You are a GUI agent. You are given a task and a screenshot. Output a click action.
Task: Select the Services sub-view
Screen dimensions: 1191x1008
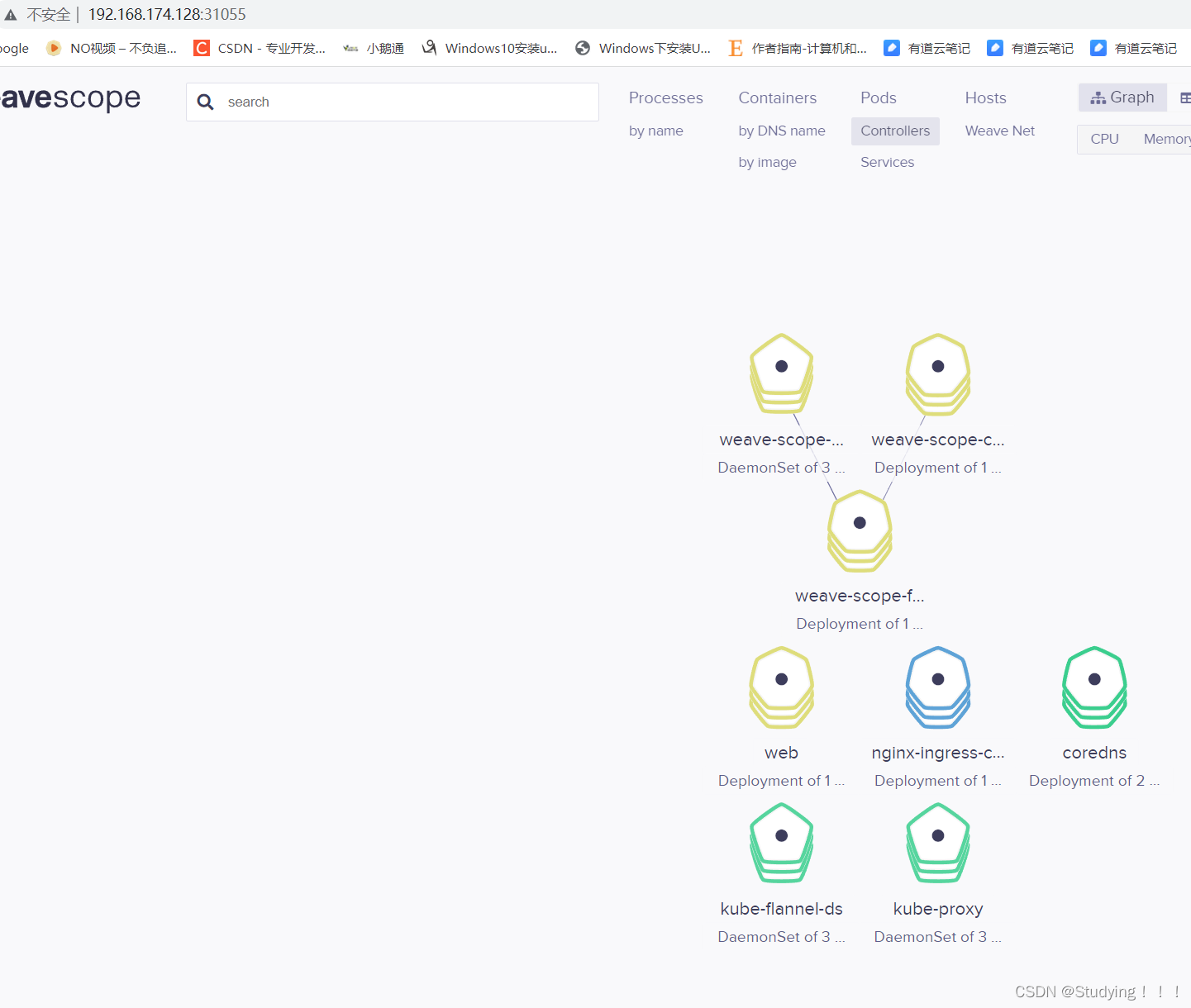888,162
